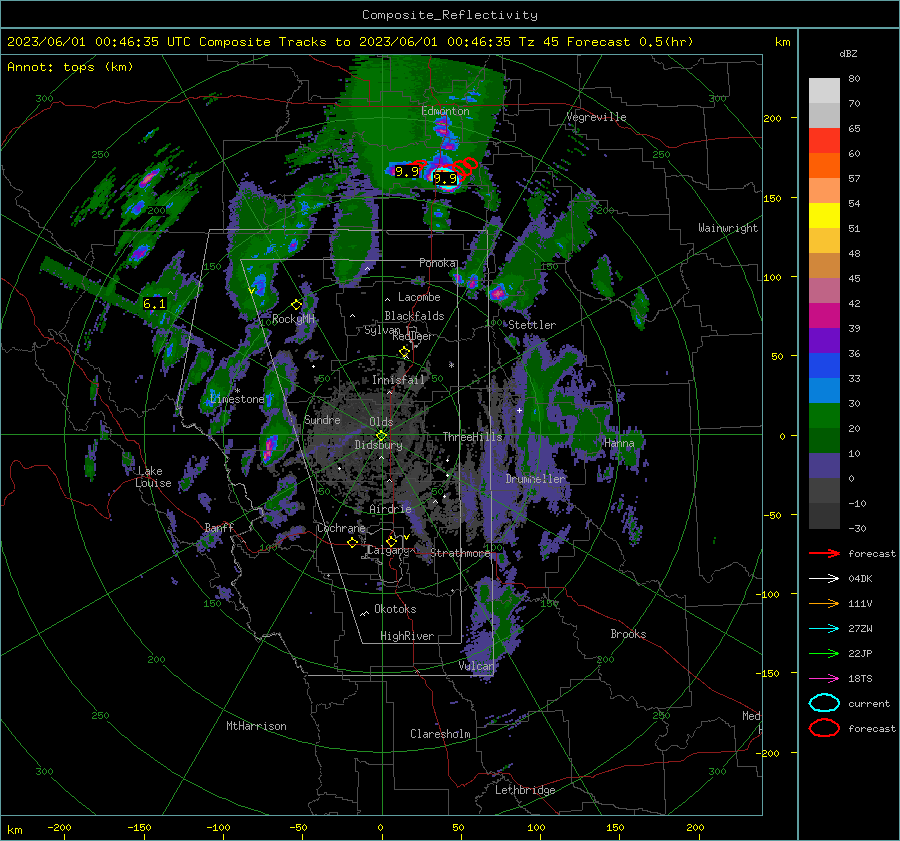900x841 pixels.
Task: Click the yellow diamond marker at Olds
Action: coord(381,436)
